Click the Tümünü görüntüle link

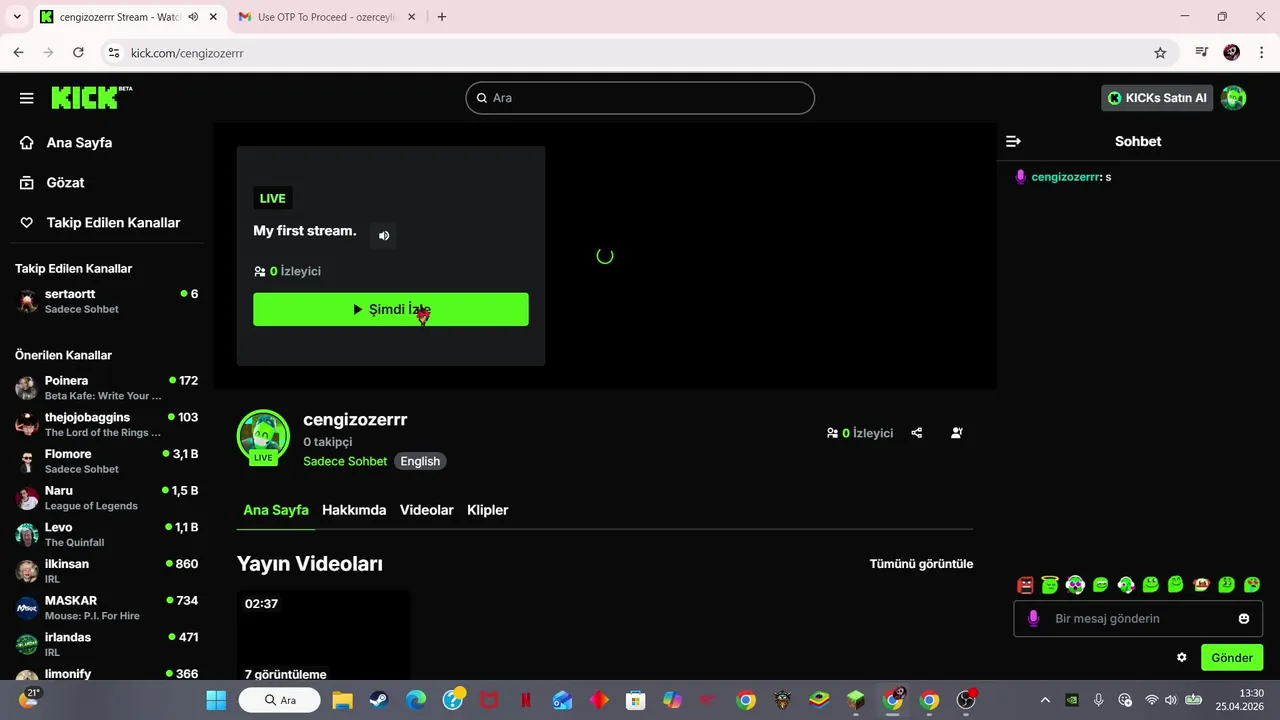tap(921, 564)
